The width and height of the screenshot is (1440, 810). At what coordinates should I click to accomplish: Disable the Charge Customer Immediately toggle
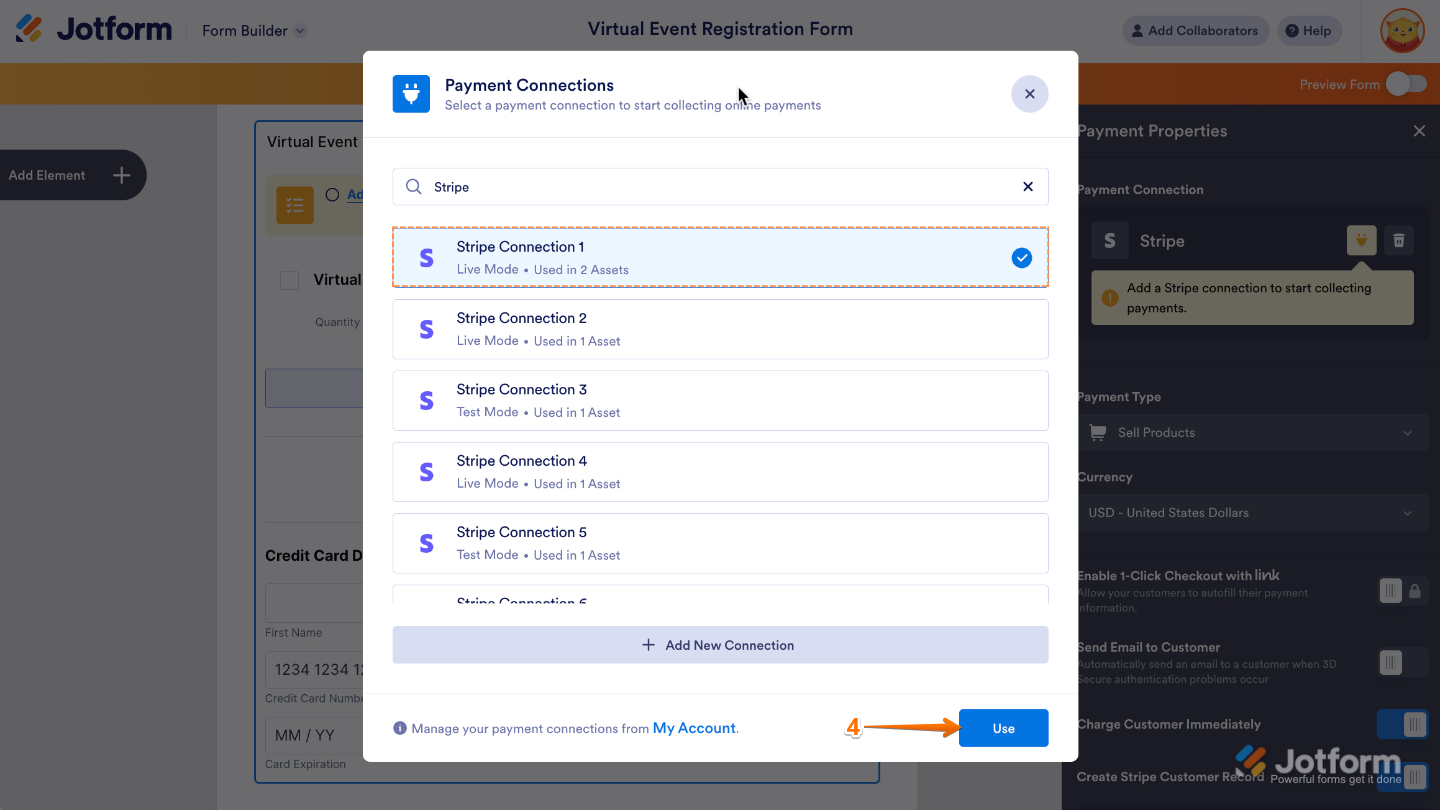pyautogui.click(x=1402, y=724)
